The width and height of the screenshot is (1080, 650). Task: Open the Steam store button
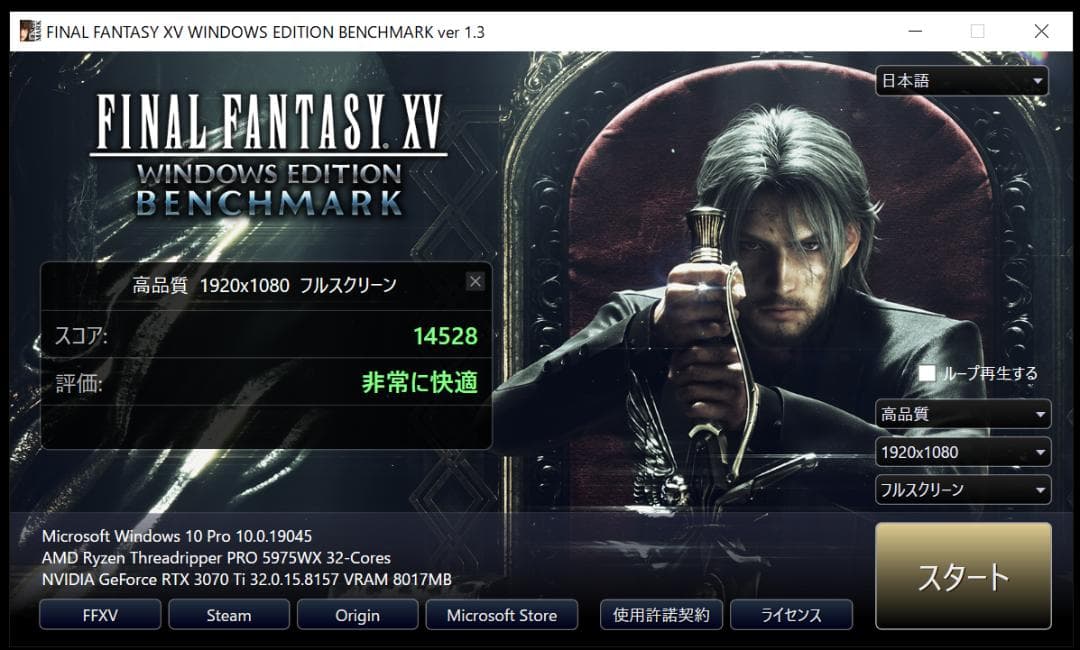pos(229,615)
